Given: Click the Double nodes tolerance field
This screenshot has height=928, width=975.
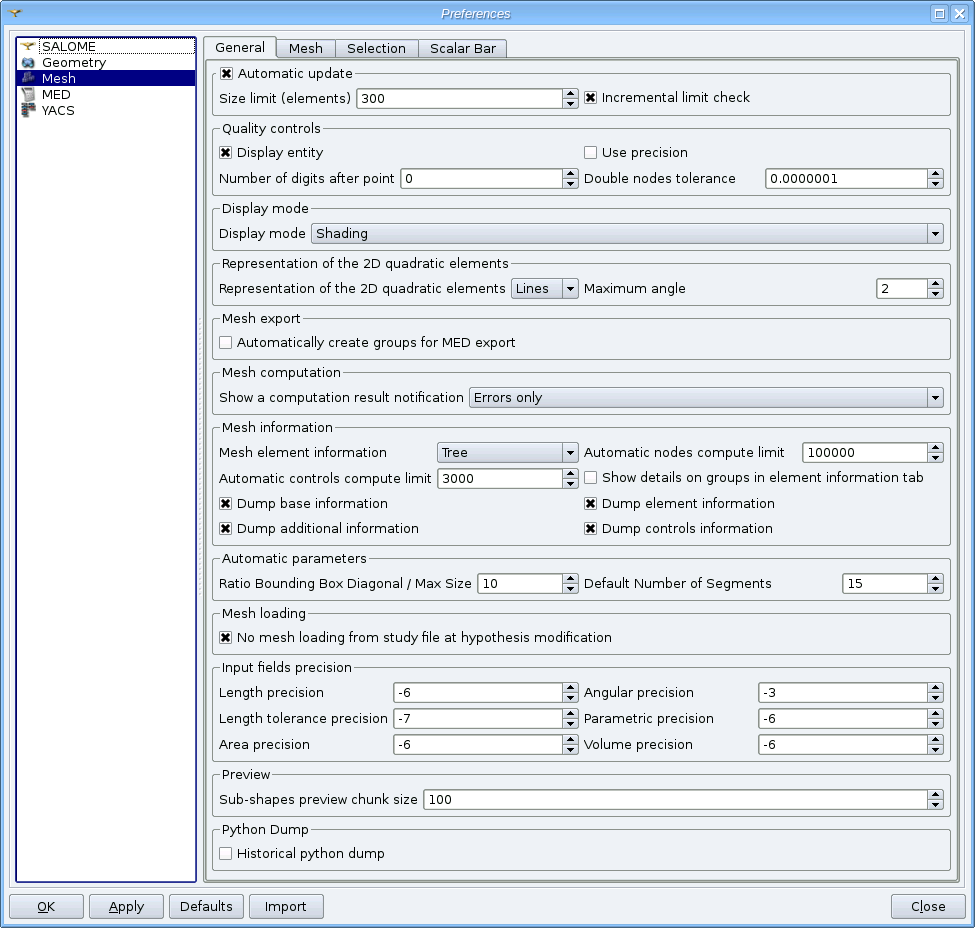Looking at the screenshot, I should 846,179.
